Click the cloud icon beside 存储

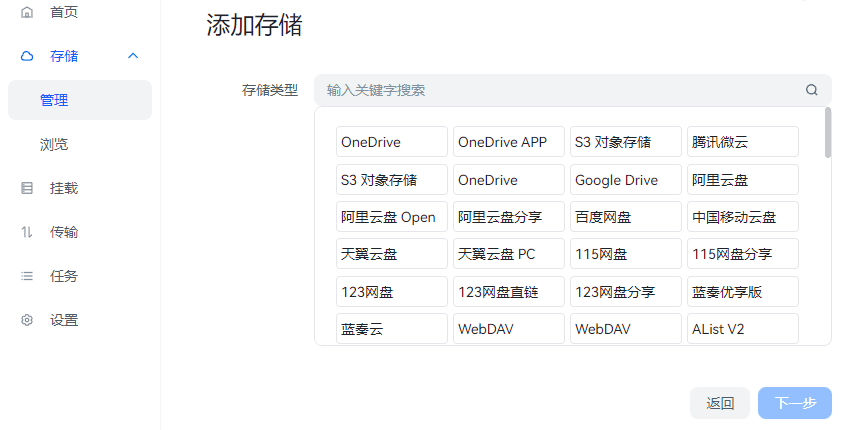point(27,56)
